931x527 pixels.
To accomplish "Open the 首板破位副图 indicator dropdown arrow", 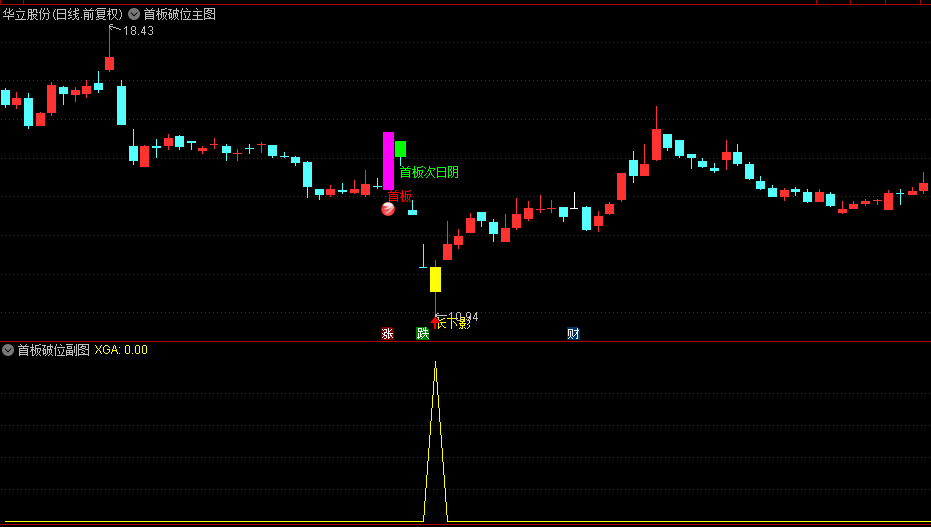I will coord(8,350).
